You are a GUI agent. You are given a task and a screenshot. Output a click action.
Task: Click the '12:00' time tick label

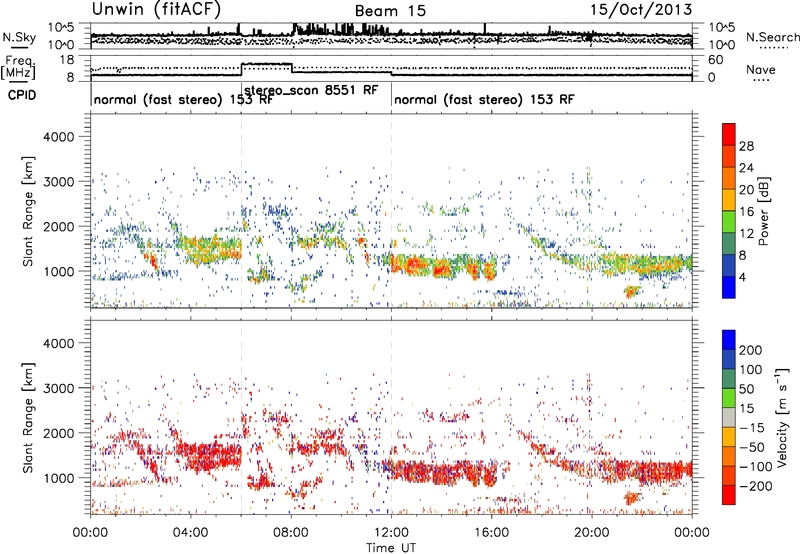[391, 533]
